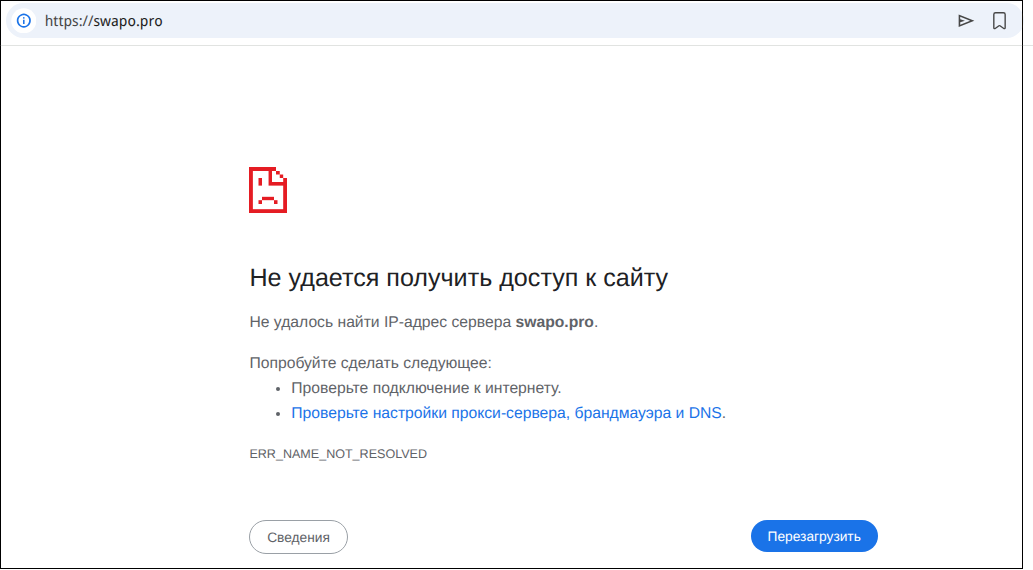Screen dimensions: 1033x570
Task: Click the Сведения button
Action: (298, 537)
